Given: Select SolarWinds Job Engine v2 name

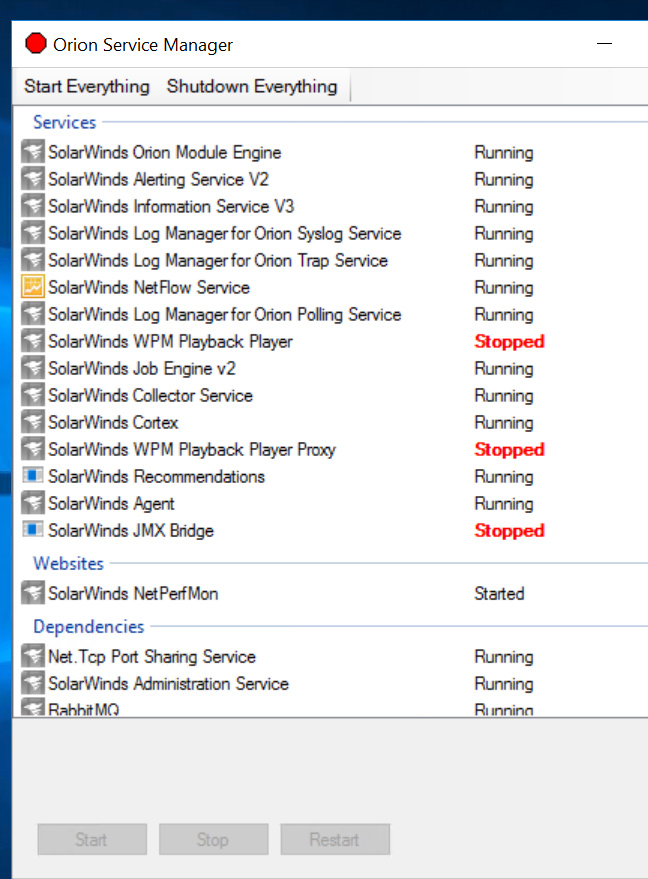Looking at the screenshot, I should [142, 368].
